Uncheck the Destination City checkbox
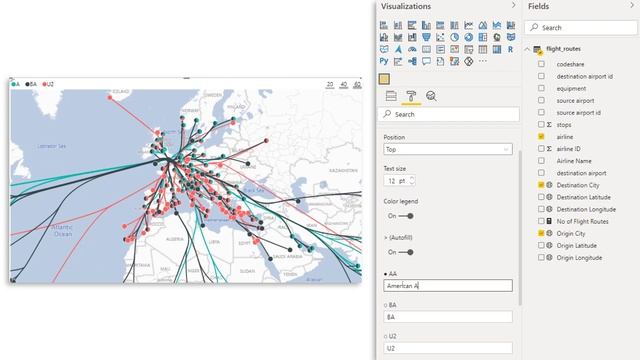 [x=541, y=185]
